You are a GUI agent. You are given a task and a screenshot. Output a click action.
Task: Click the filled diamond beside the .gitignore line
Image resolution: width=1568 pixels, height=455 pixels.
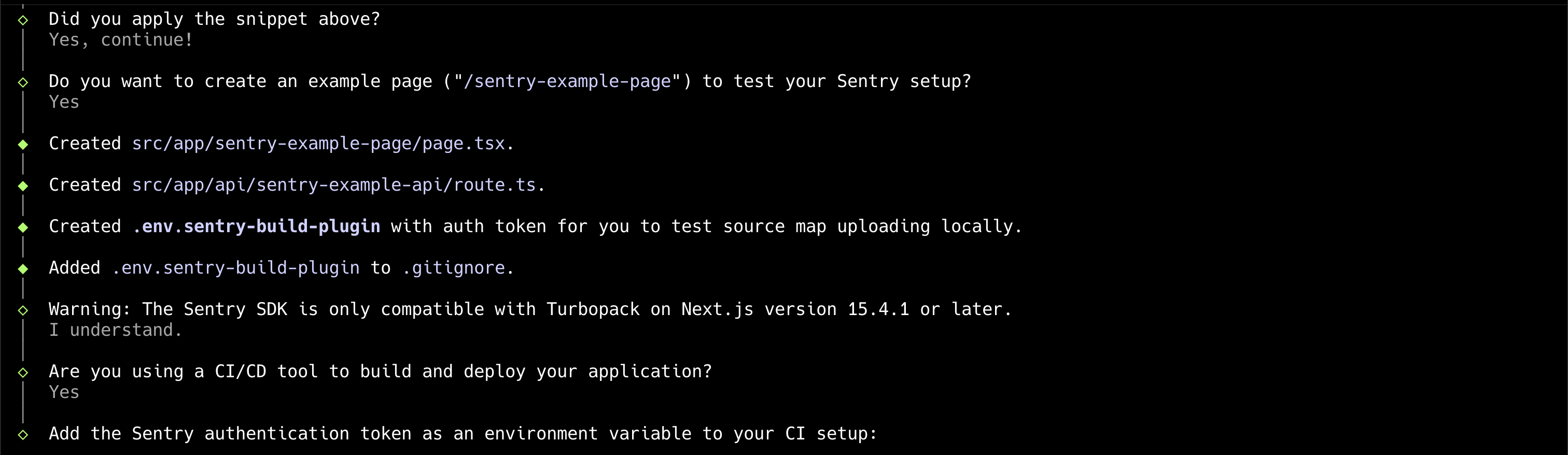pos(23,268)
